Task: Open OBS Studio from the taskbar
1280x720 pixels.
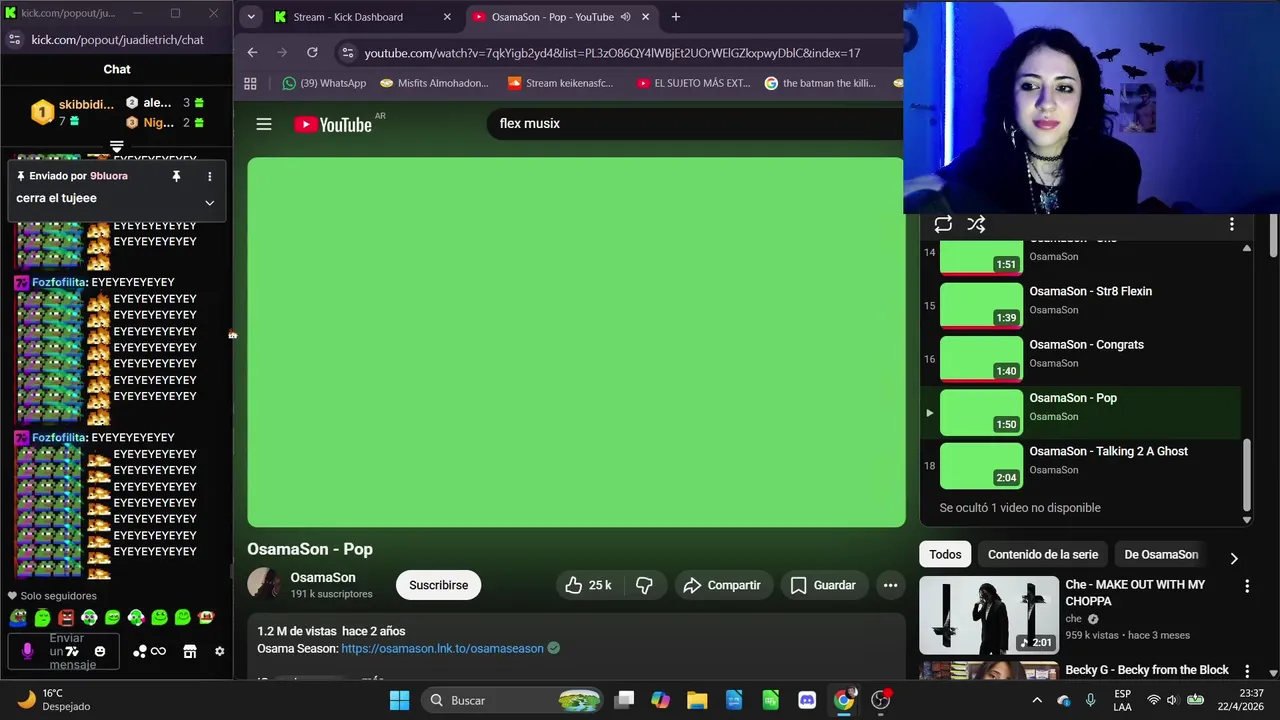Action: point(881,700)
